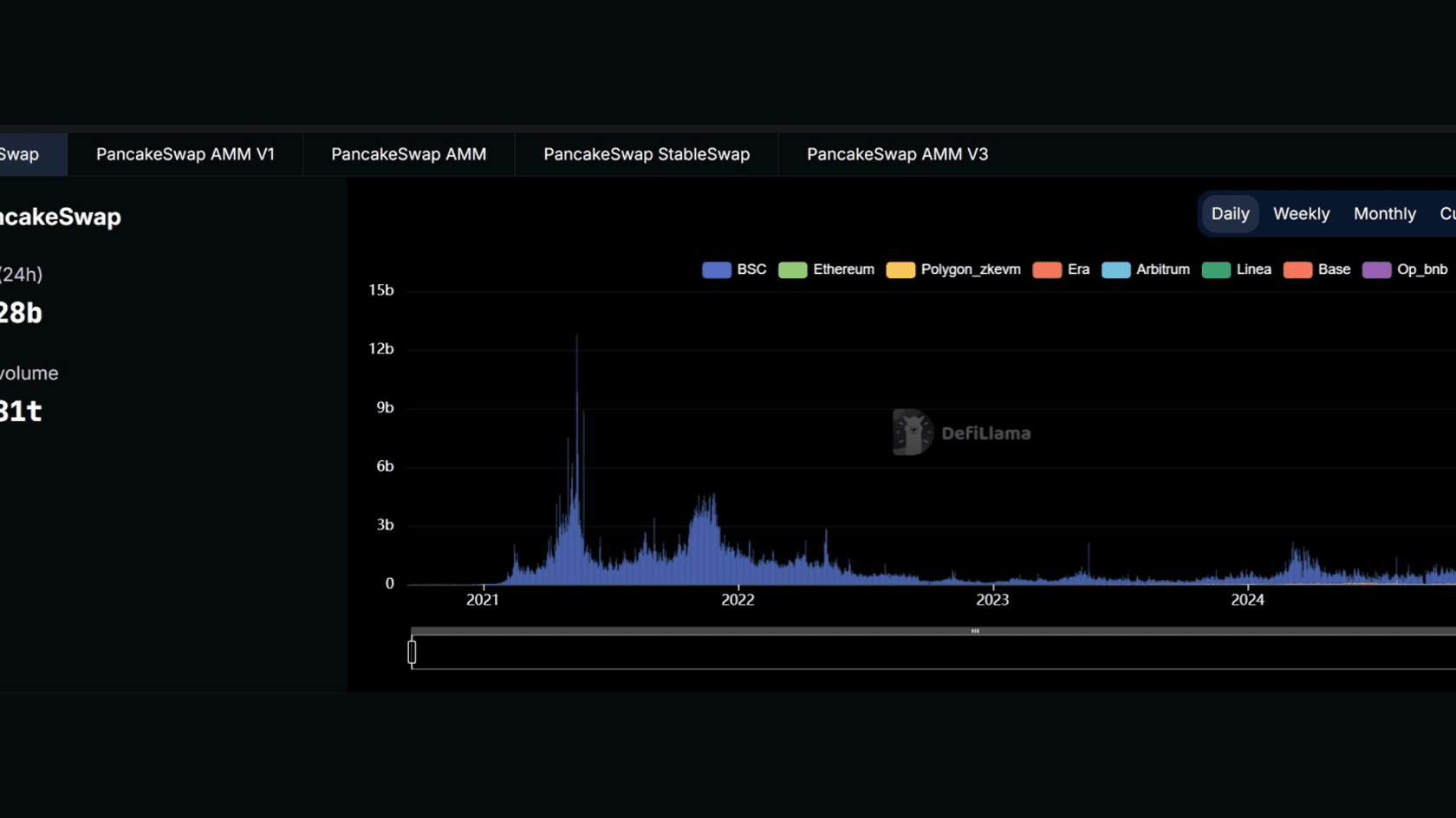The image size is (1456, 818).
Task: Click the 2023 x-axis label
Action: point(992,600)
